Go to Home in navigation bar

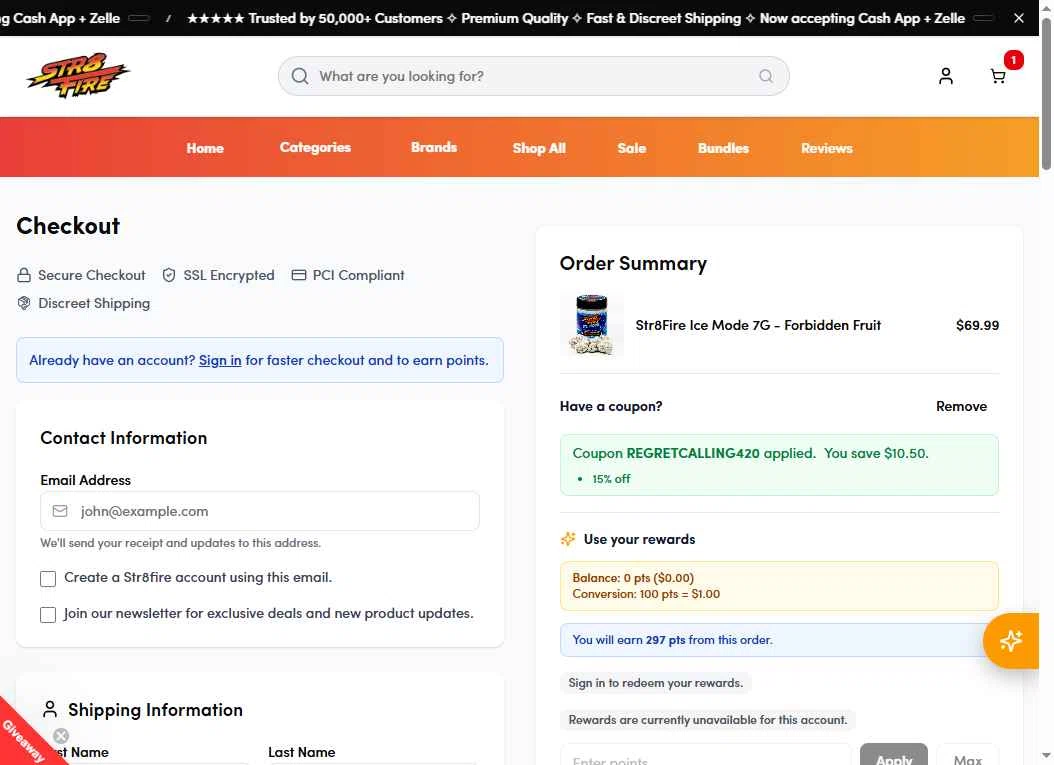click(205, 148)
